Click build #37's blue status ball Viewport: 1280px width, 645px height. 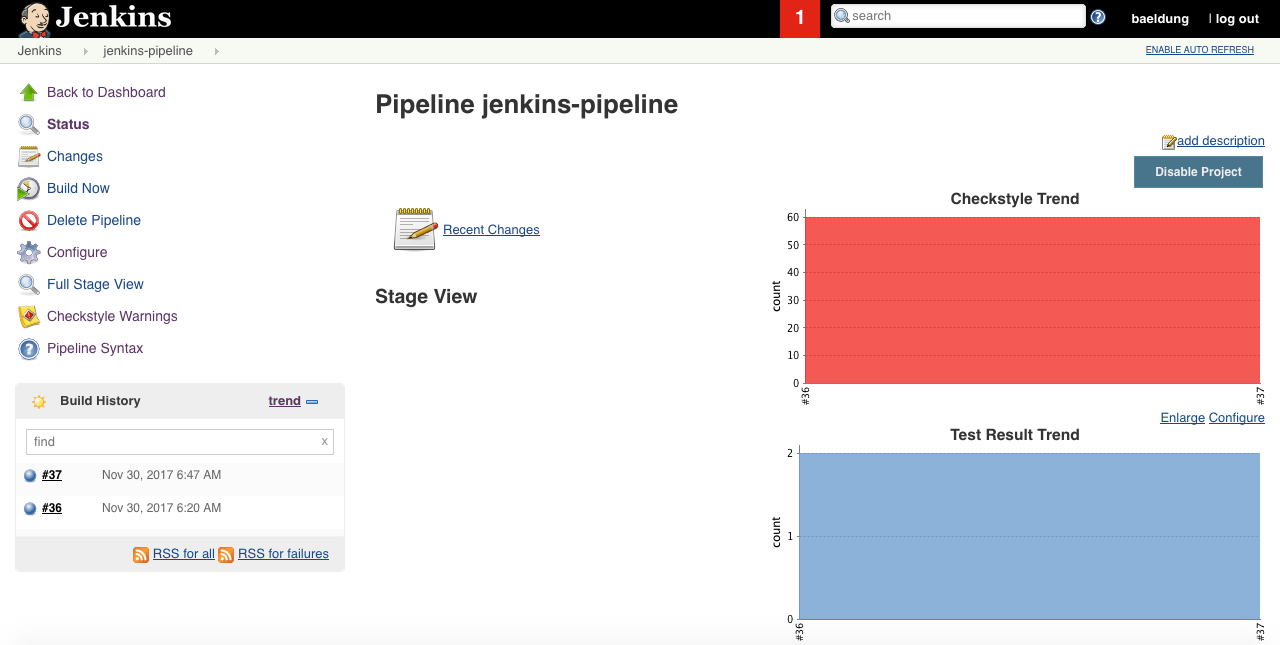(x=30, y=474)
